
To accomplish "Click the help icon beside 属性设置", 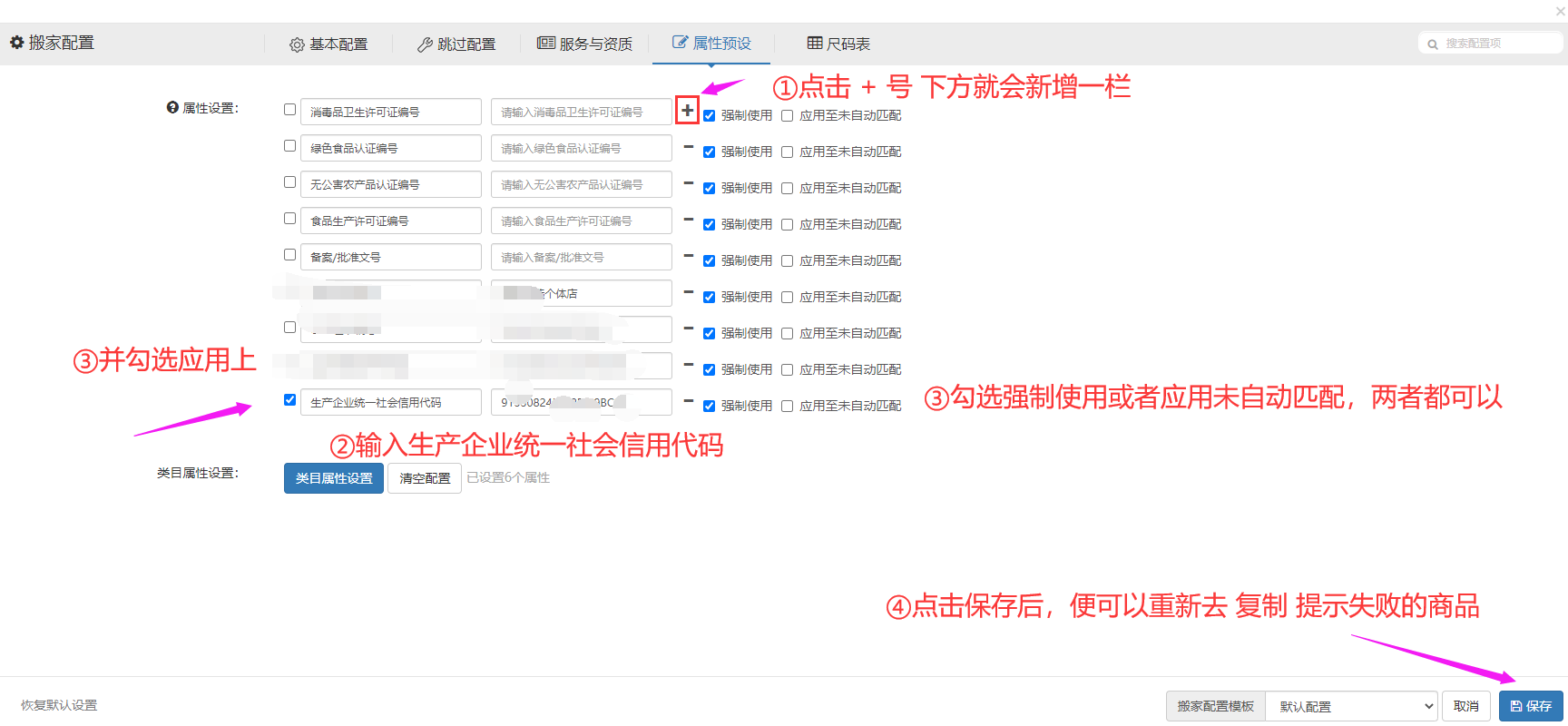I will click(172, 107).
